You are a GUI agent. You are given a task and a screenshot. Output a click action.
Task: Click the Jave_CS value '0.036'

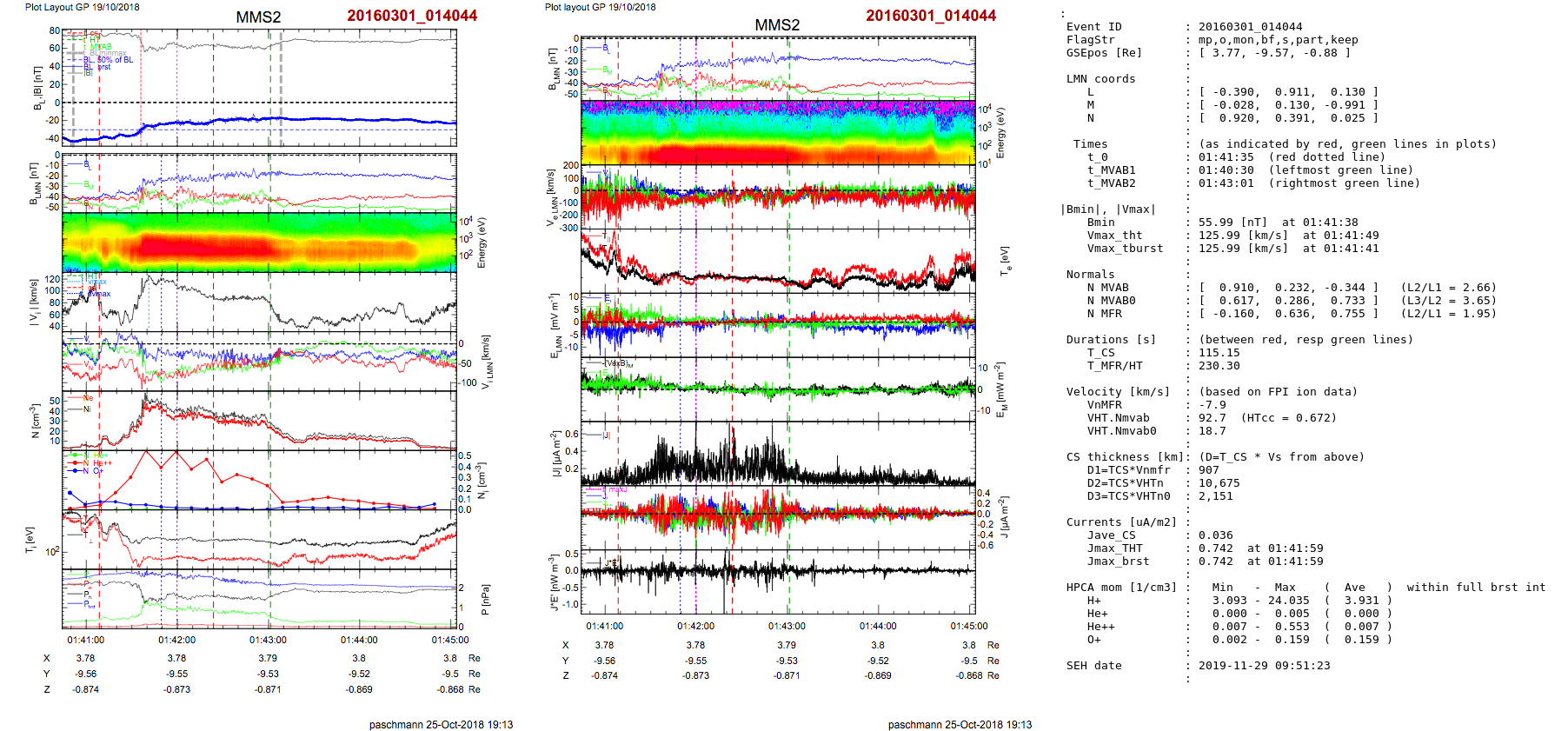pos(1215,535)
